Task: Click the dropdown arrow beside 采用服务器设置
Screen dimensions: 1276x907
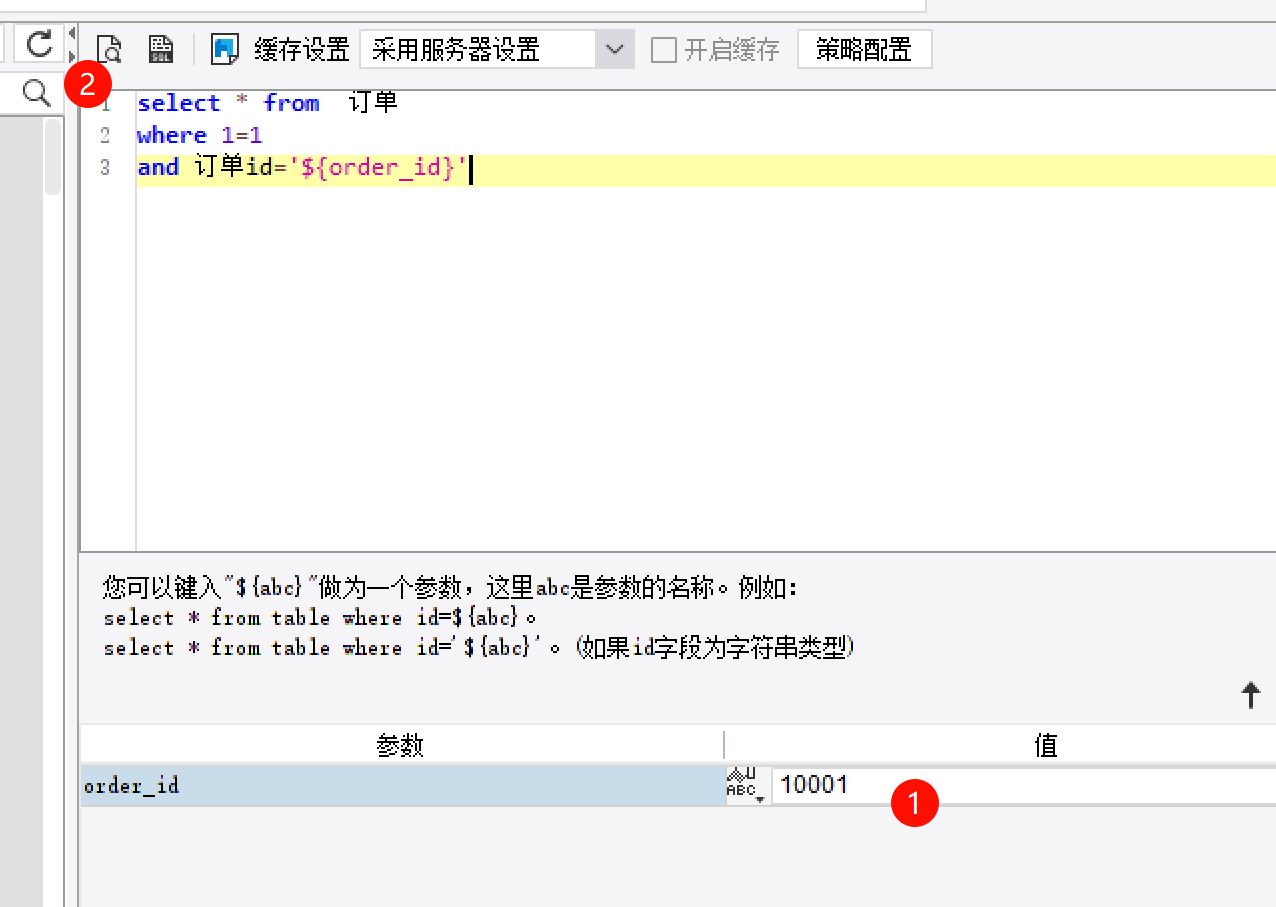Action: (615, 49)
